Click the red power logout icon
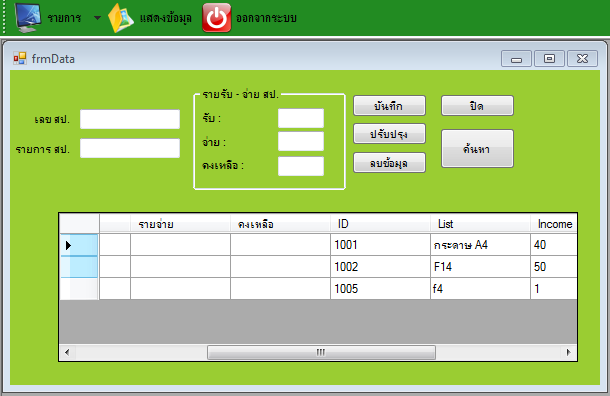The width and height of the screenshot is (610, 396). tap(217, 18)
